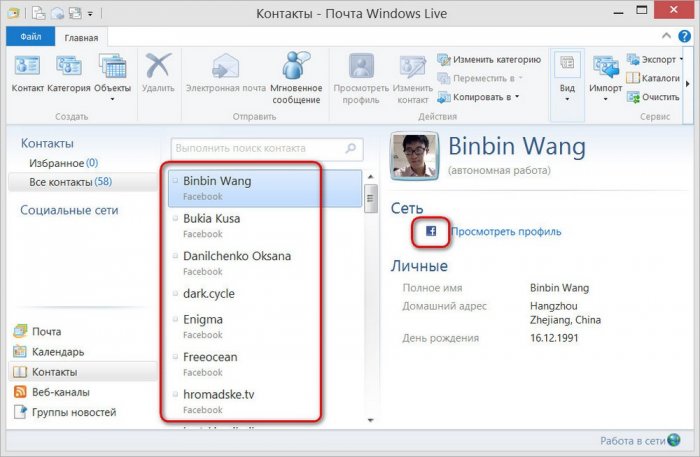Click the Facebook icon under Сеть

coord(431,231)
